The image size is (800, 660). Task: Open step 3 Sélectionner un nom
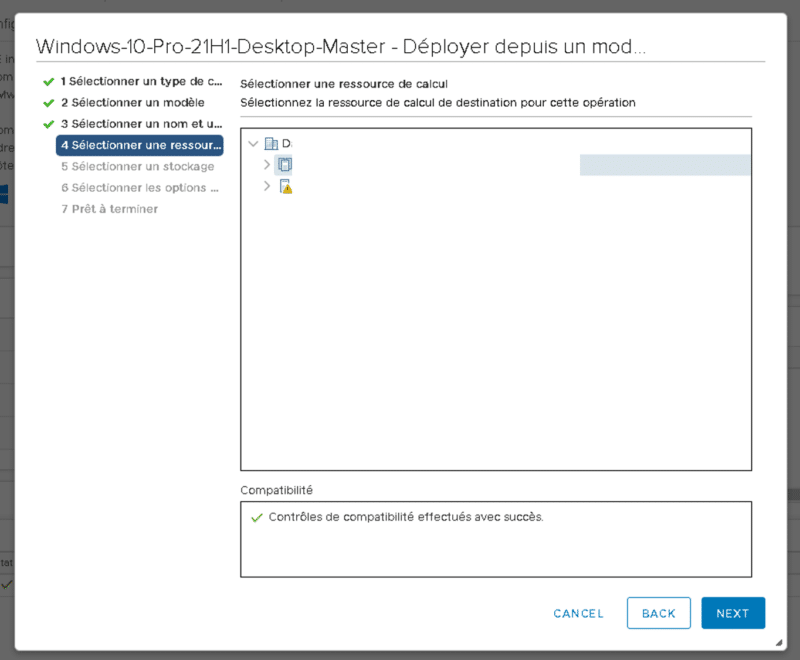coord(140,124)
